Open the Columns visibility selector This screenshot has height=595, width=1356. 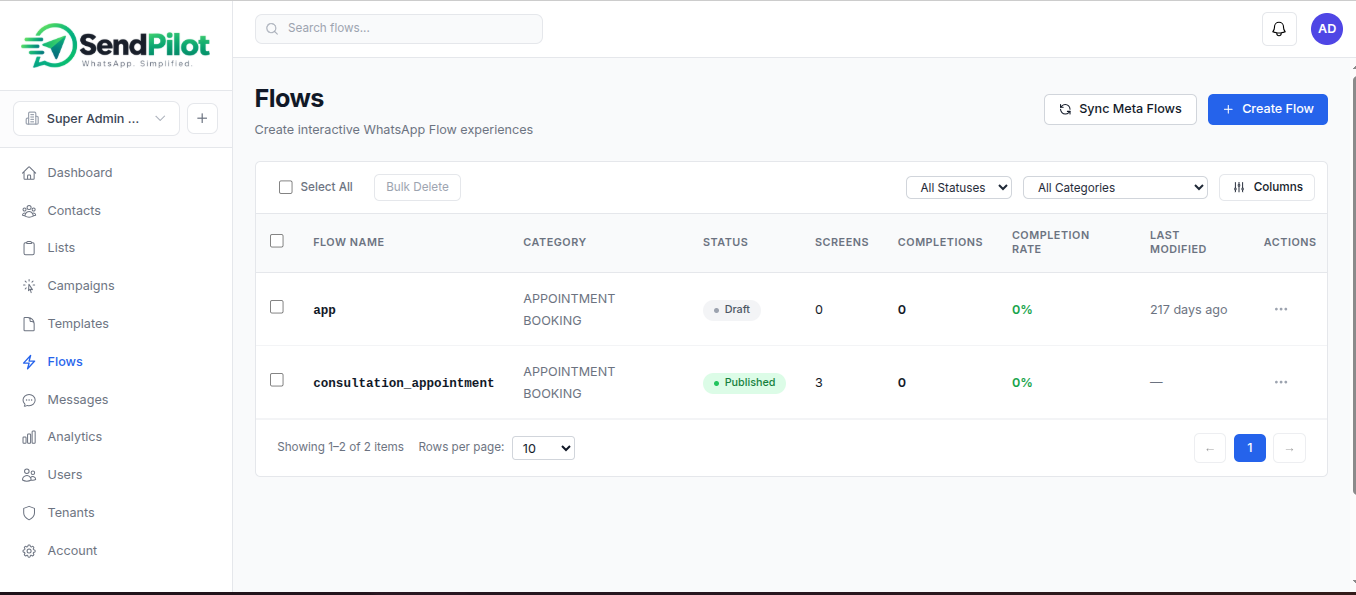(1267, 187)
